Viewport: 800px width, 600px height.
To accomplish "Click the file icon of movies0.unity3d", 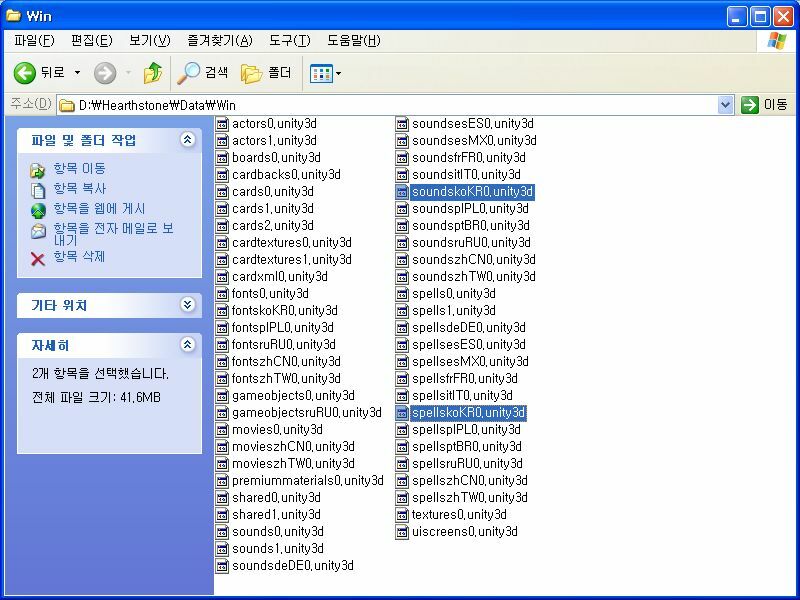I will click(222, 430).
